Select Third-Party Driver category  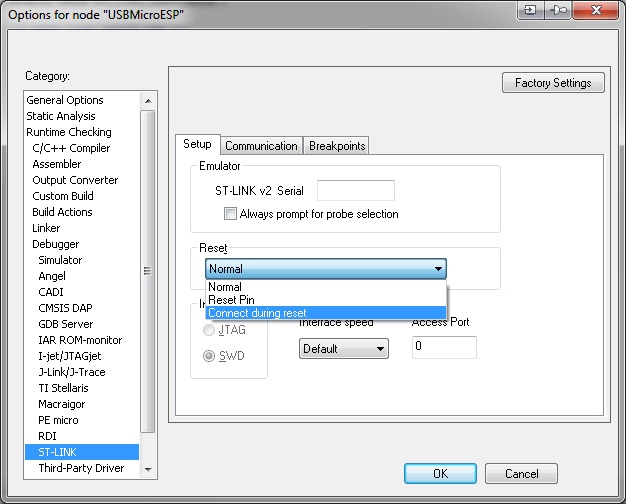point(81,468)
